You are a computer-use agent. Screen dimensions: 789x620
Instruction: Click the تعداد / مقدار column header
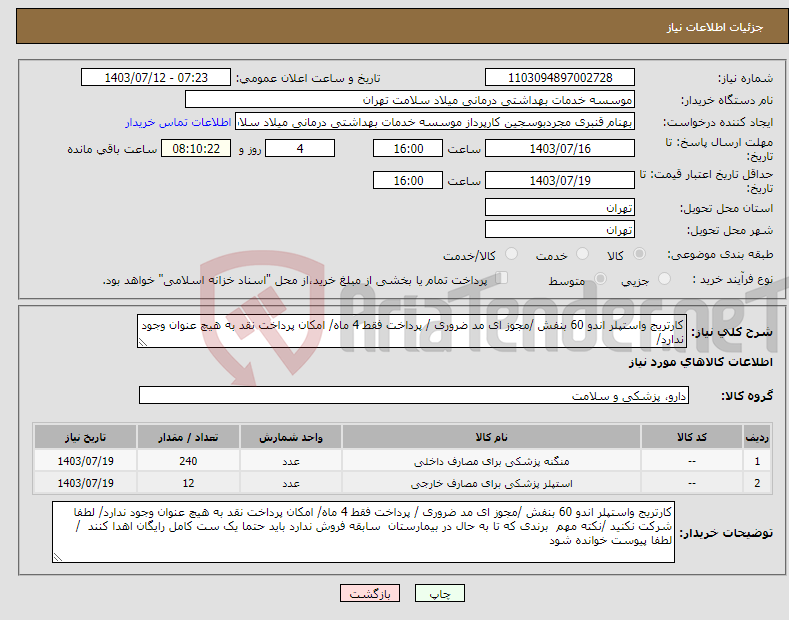point(188,437)
